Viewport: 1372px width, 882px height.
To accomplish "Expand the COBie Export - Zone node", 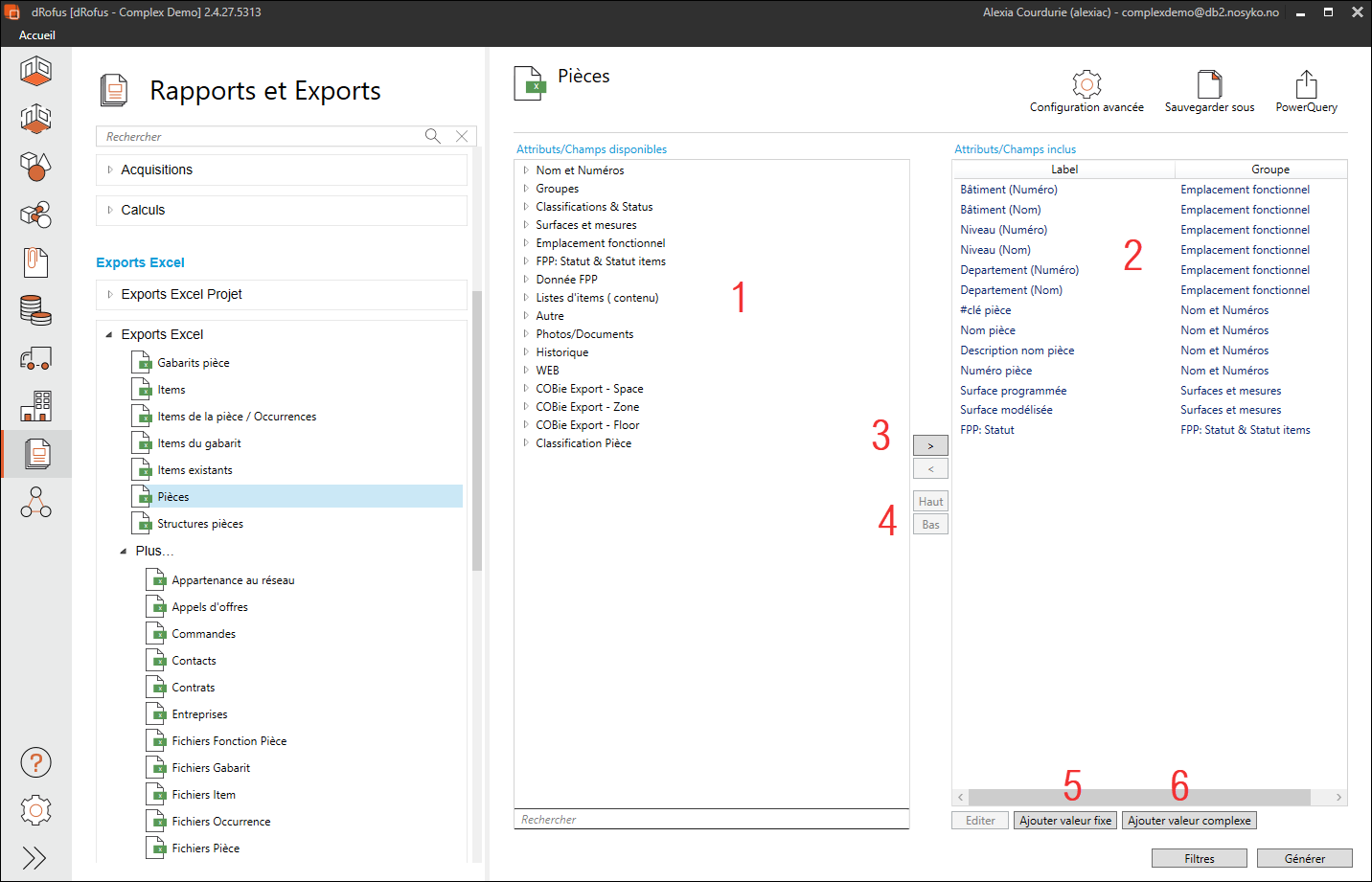I will click(526, 407).
